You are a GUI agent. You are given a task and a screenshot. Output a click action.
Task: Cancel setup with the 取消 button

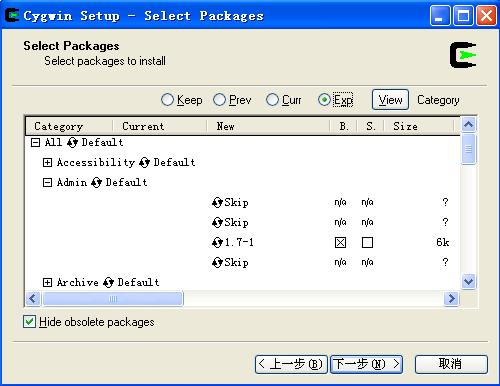click(x=451, y=364)
